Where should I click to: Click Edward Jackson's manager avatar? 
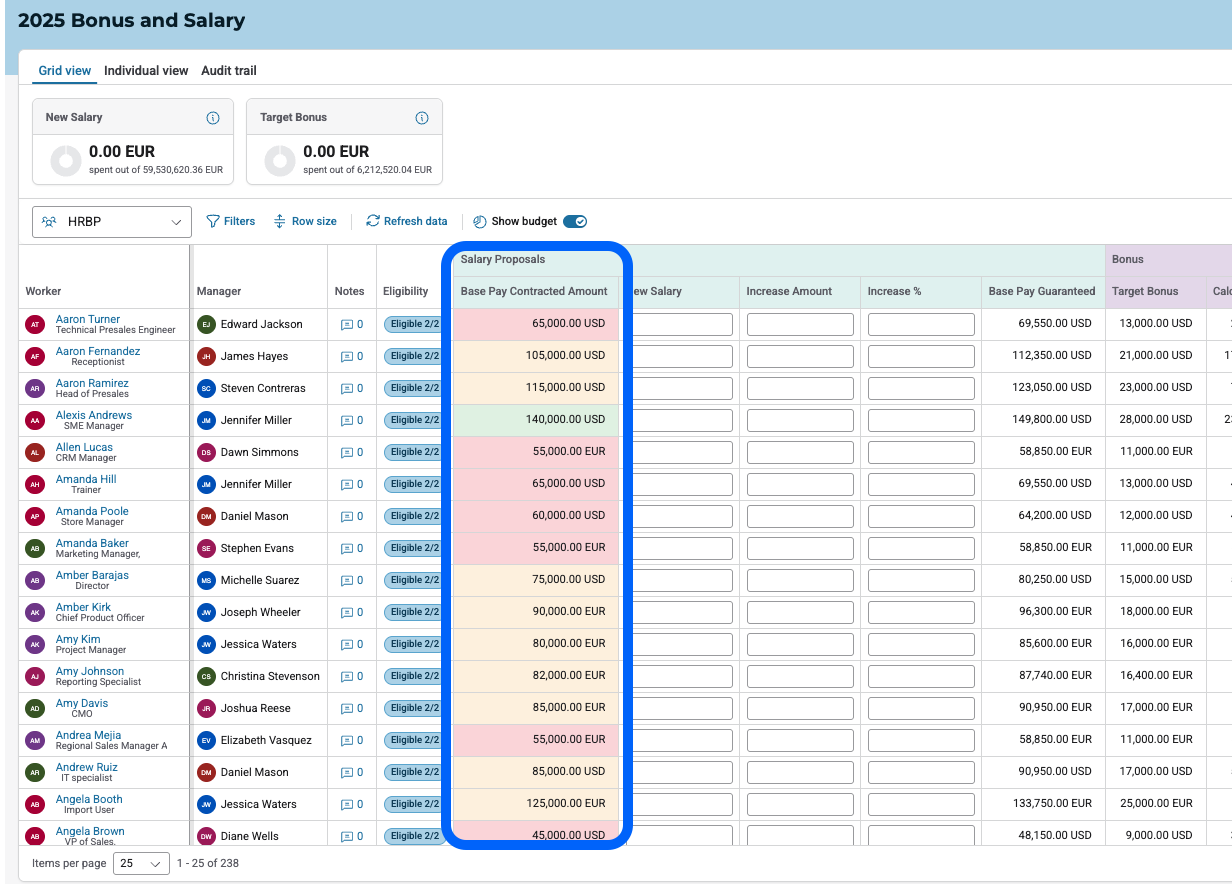tap(206, 324)
